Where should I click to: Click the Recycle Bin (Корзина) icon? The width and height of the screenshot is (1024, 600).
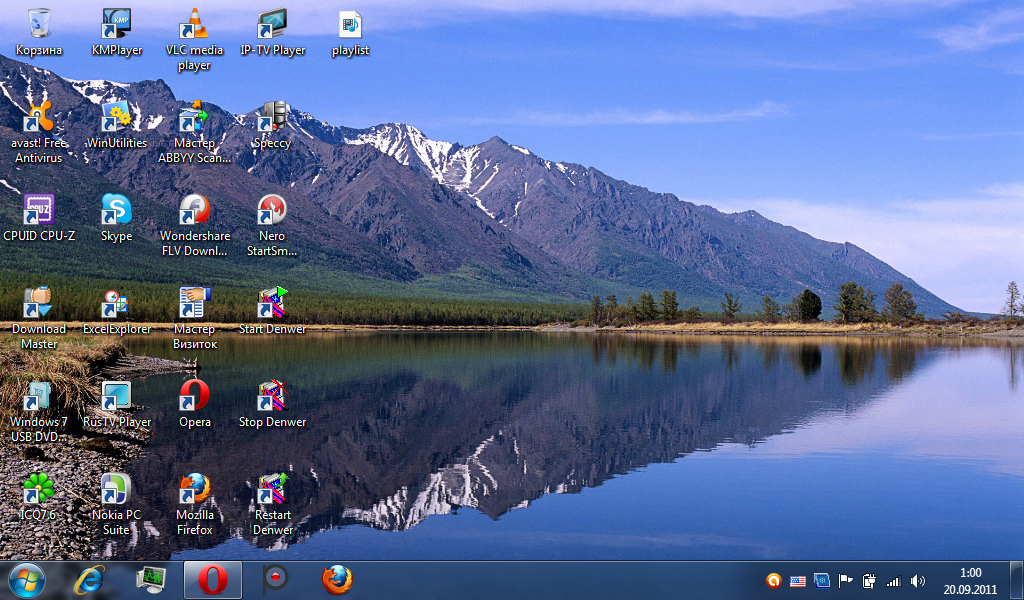pyautogui.click(x=38, y=24)
